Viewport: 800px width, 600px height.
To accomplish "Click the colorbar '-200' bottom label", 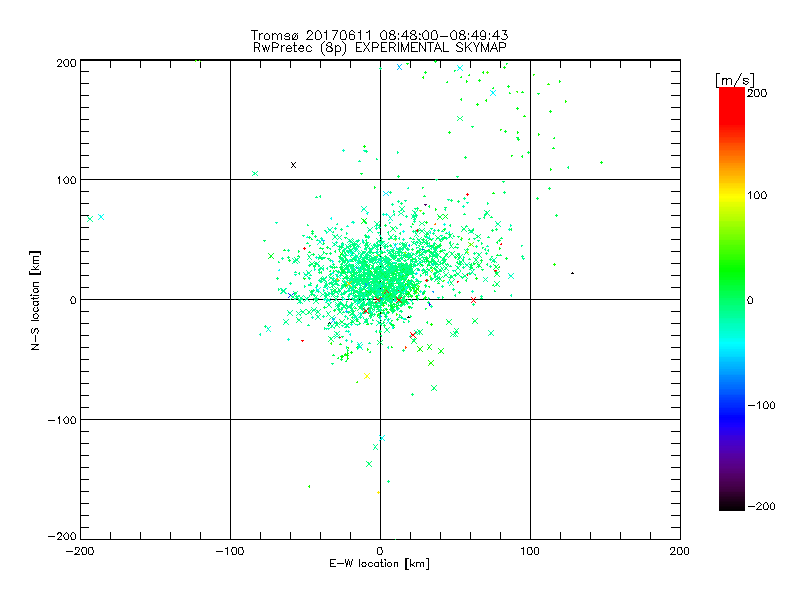I will [x=761, y=506].
